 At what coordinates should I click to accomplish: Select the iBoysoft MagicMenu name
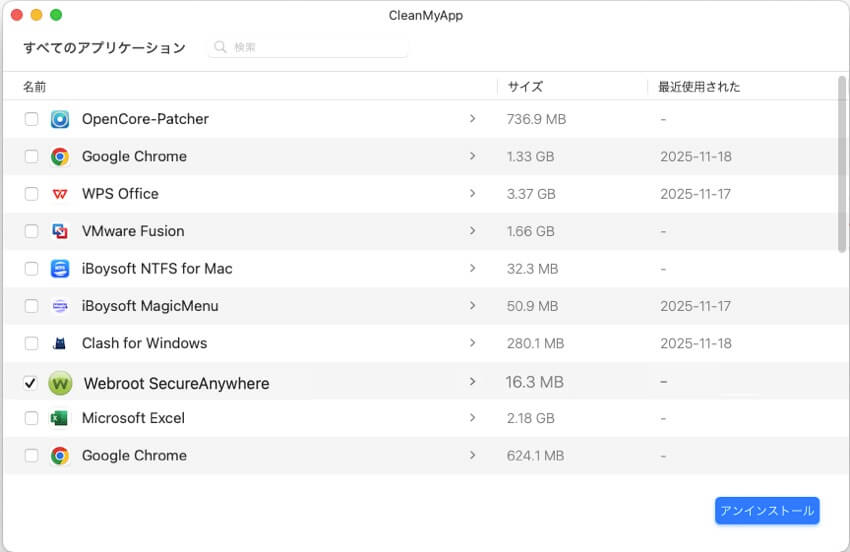[150, 306]
